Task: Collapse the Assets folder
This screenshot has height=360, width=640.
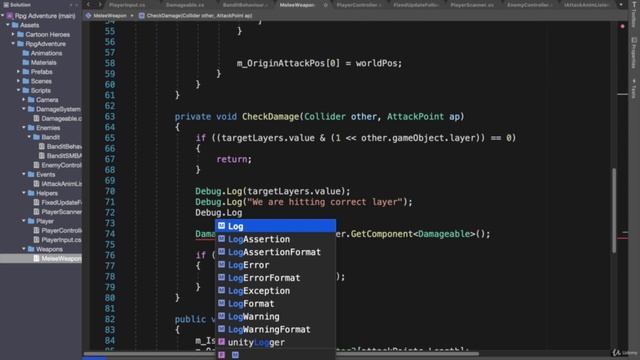Action: pos(8,25)
